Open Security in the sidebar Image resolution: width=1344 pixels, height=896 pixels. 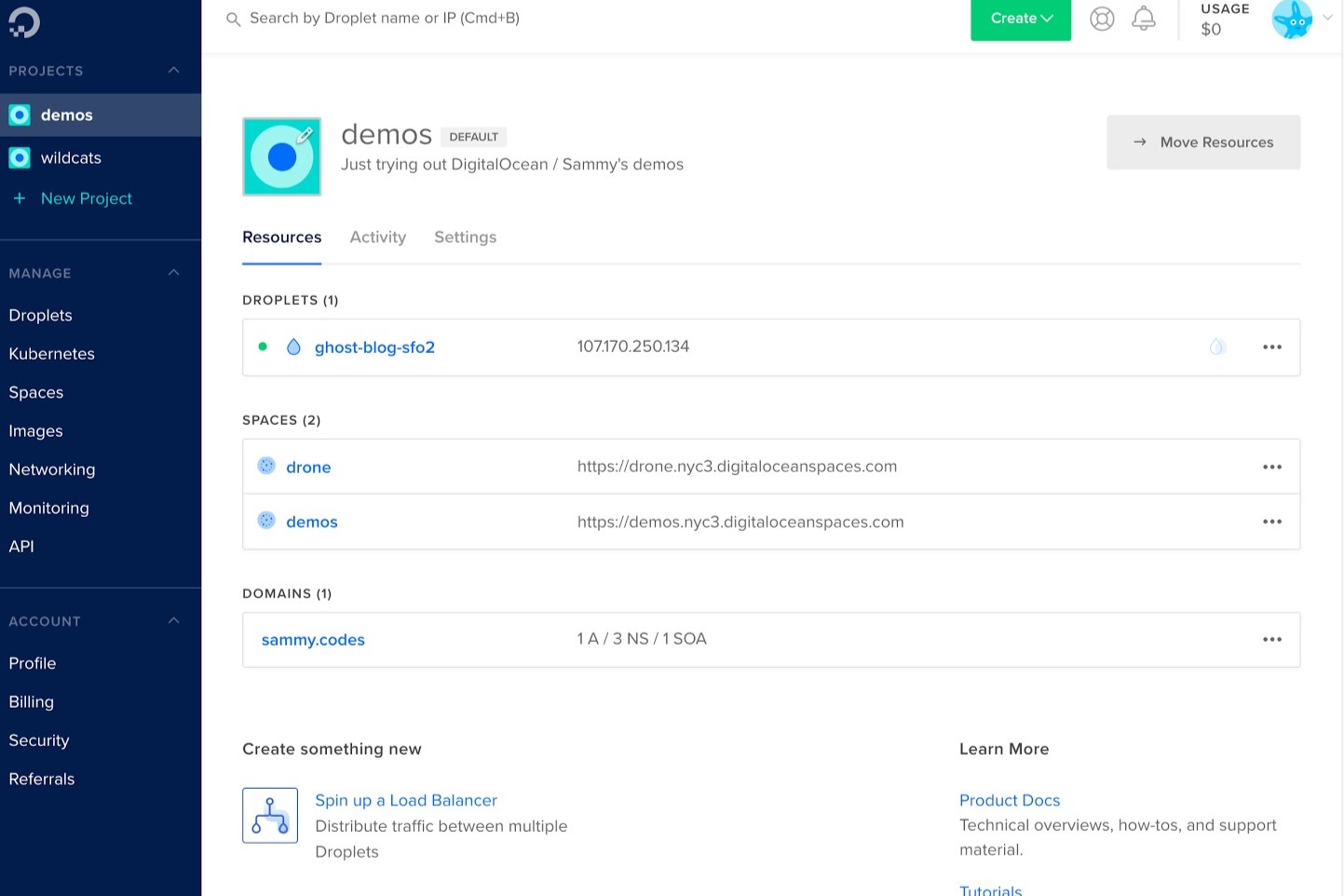(38, 740)
